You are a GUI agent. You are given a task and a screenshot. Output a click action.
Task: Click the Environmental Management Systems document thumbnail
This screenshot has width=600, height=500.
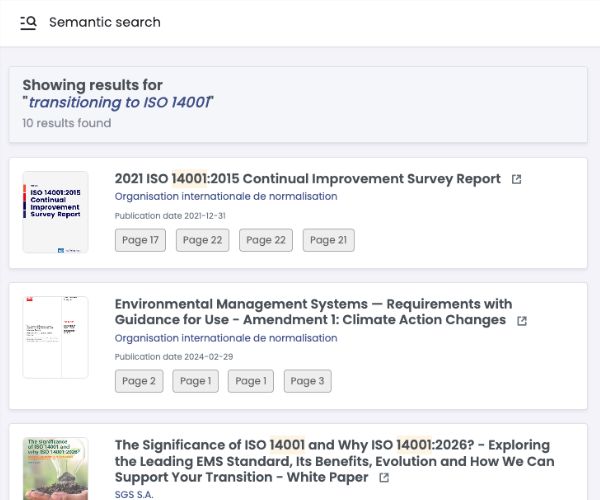(x=55, y=338)
